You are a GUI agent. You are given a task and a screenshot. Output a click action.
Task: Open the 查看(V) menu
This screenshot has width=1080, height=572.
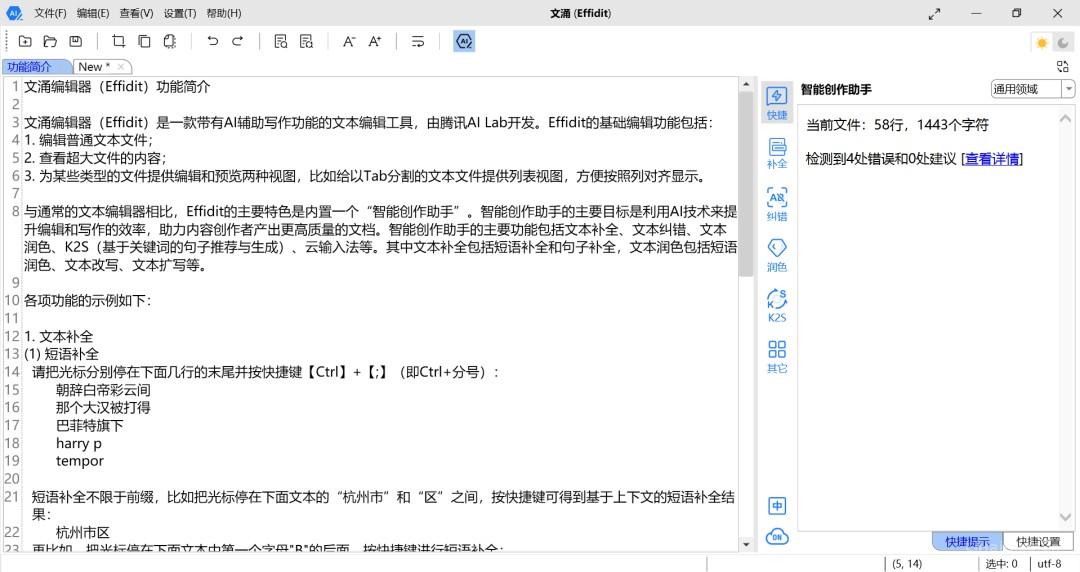pos(136,13)
